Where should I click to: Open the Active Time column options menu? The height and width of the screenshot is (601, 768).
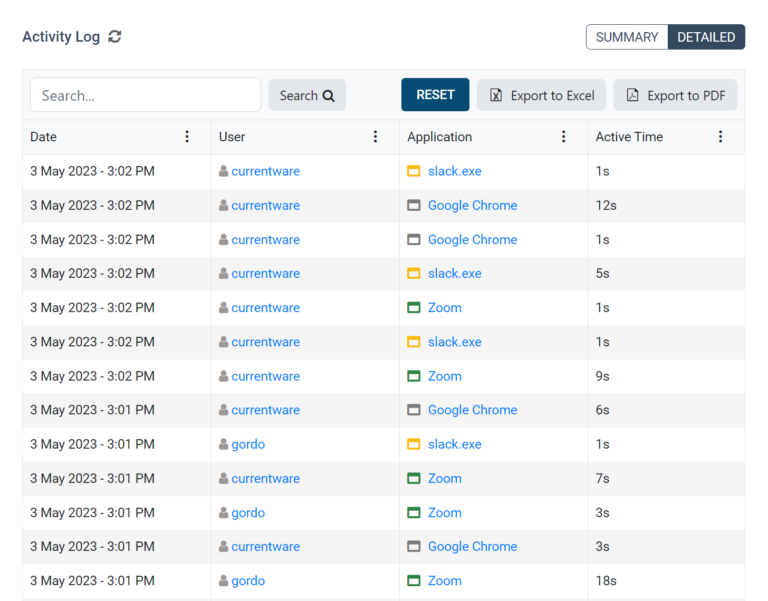click(720, 137)
